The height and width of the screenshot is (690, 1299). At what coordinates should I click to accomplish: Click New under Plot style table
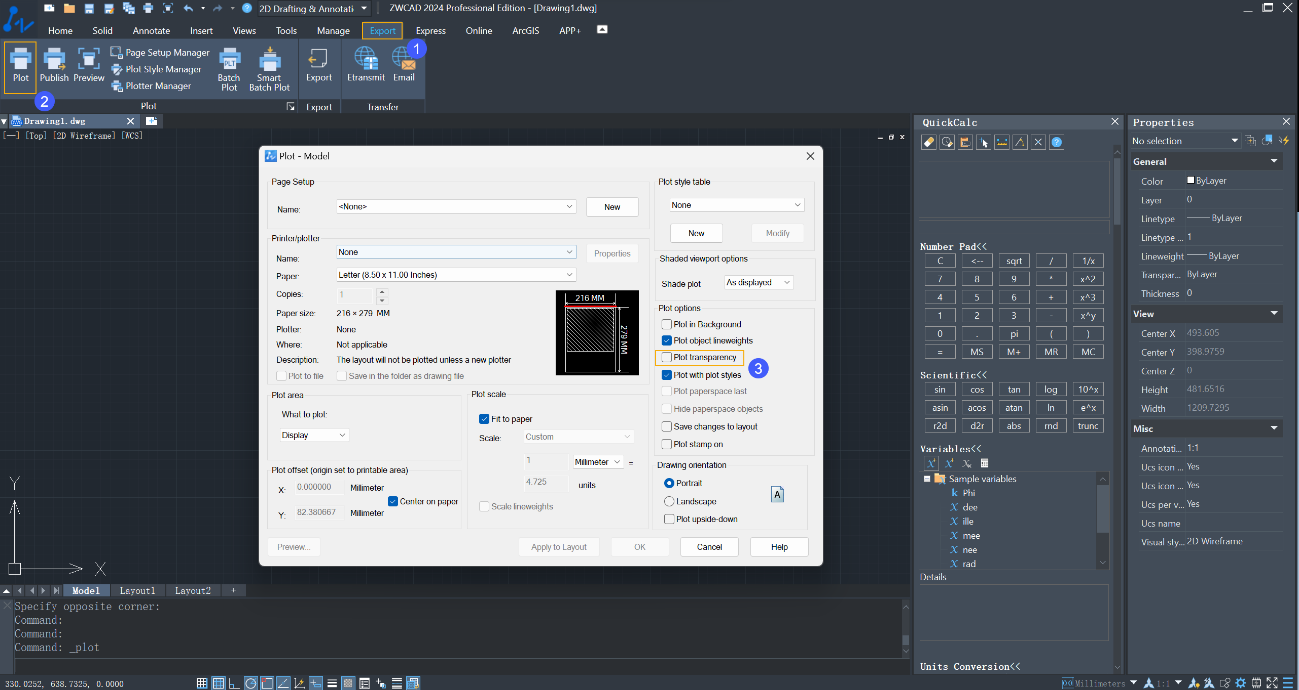point(696,233)
